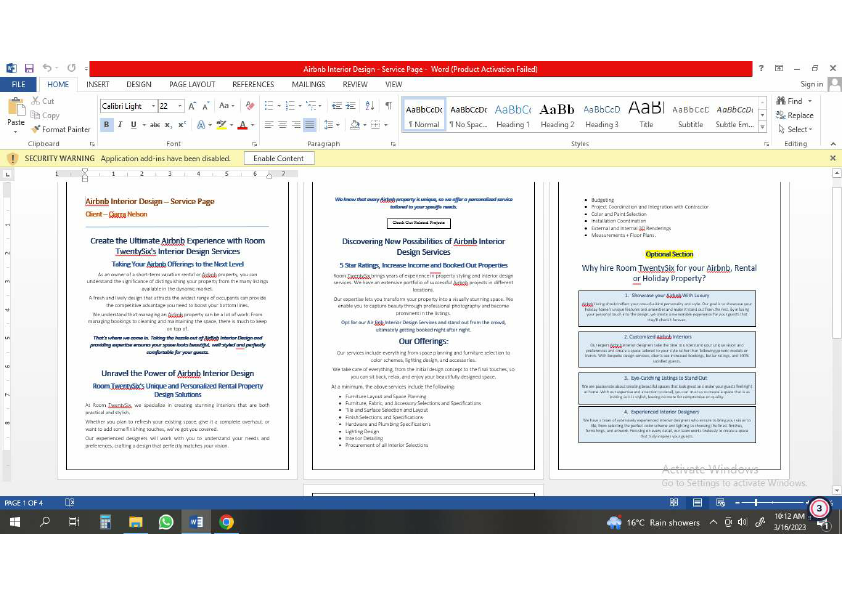Clear all formatting with the eraser icon
The height and width of the screenshot is (595, 842).
[x=249, y=105]
